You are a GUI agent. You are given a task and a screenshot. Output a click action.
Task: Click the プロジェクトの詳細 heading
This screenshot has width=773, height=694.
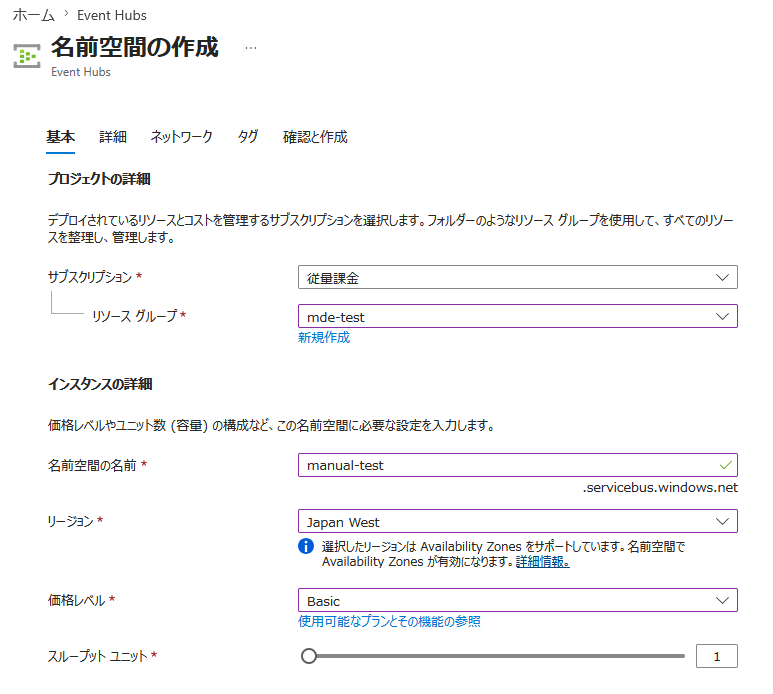pyautogui.click(x=99, y=179)
